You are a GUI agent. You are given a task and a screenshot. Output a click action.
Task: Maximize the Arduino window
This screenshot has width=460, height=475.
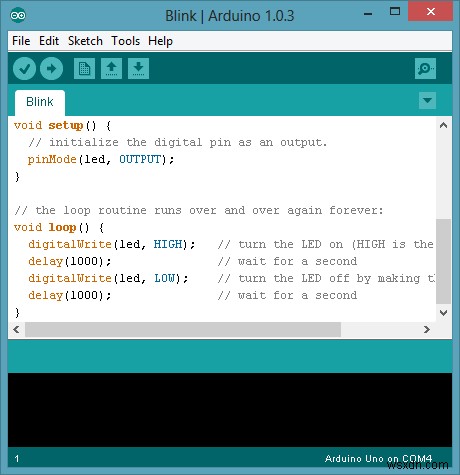point(395,12)
